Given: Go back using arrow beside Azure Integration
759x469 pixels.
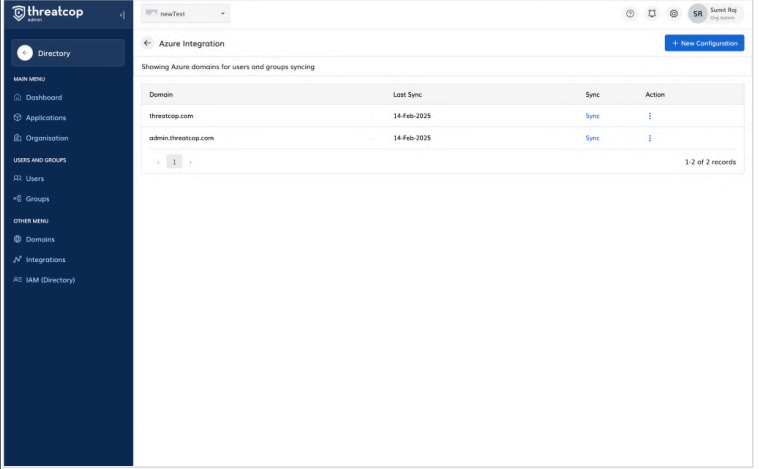Looking at the screenshot, I should tap(148, 44).
